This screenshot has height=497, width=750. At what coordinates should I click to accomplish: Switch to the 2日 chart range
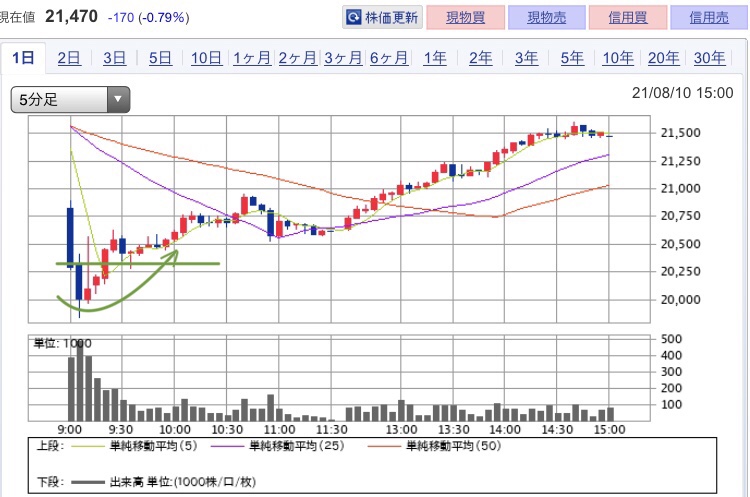click(x=69, y=58)
